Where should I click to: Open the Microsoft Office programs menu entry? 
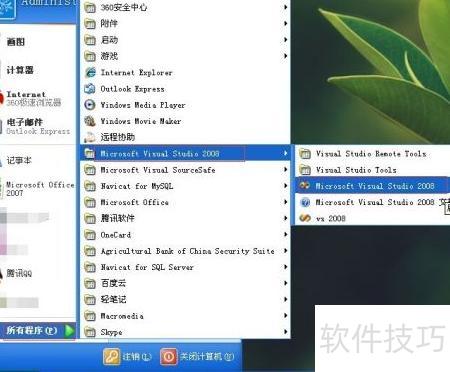click(185, 202)
